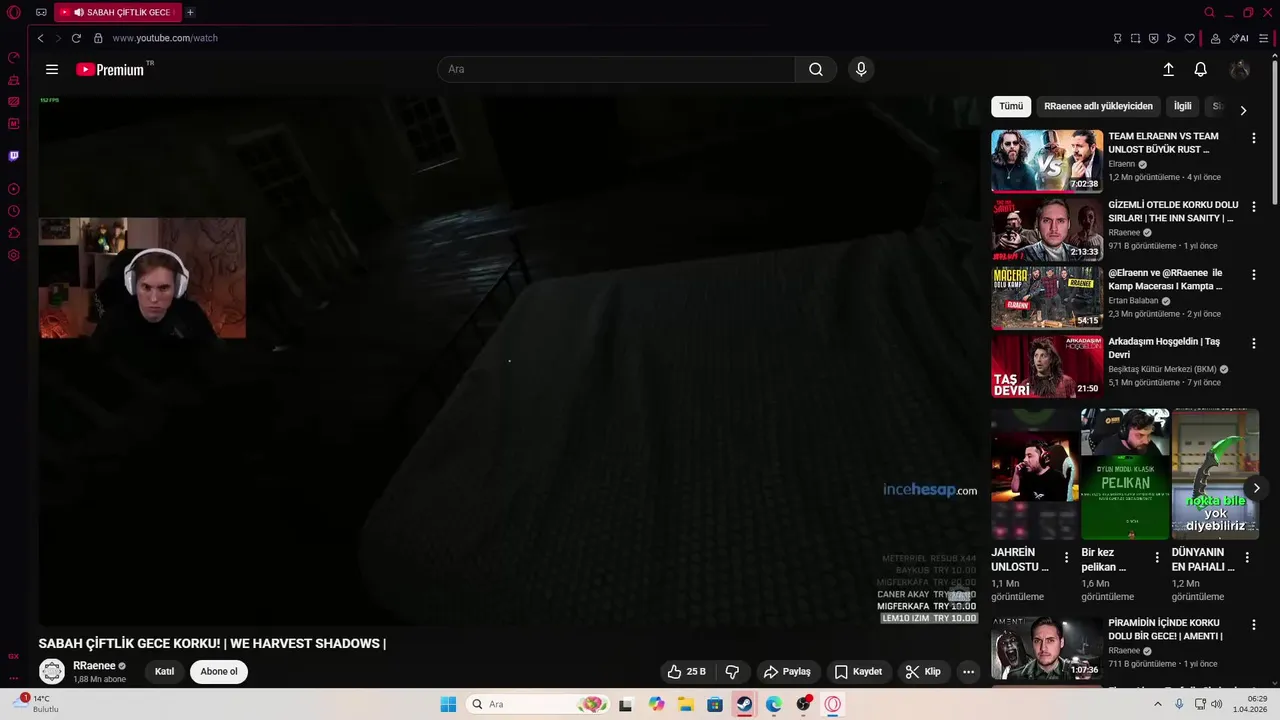Dislike the video
This screenshot has height=720, width=1280.
pyautogui.click(x=732, y=672)
